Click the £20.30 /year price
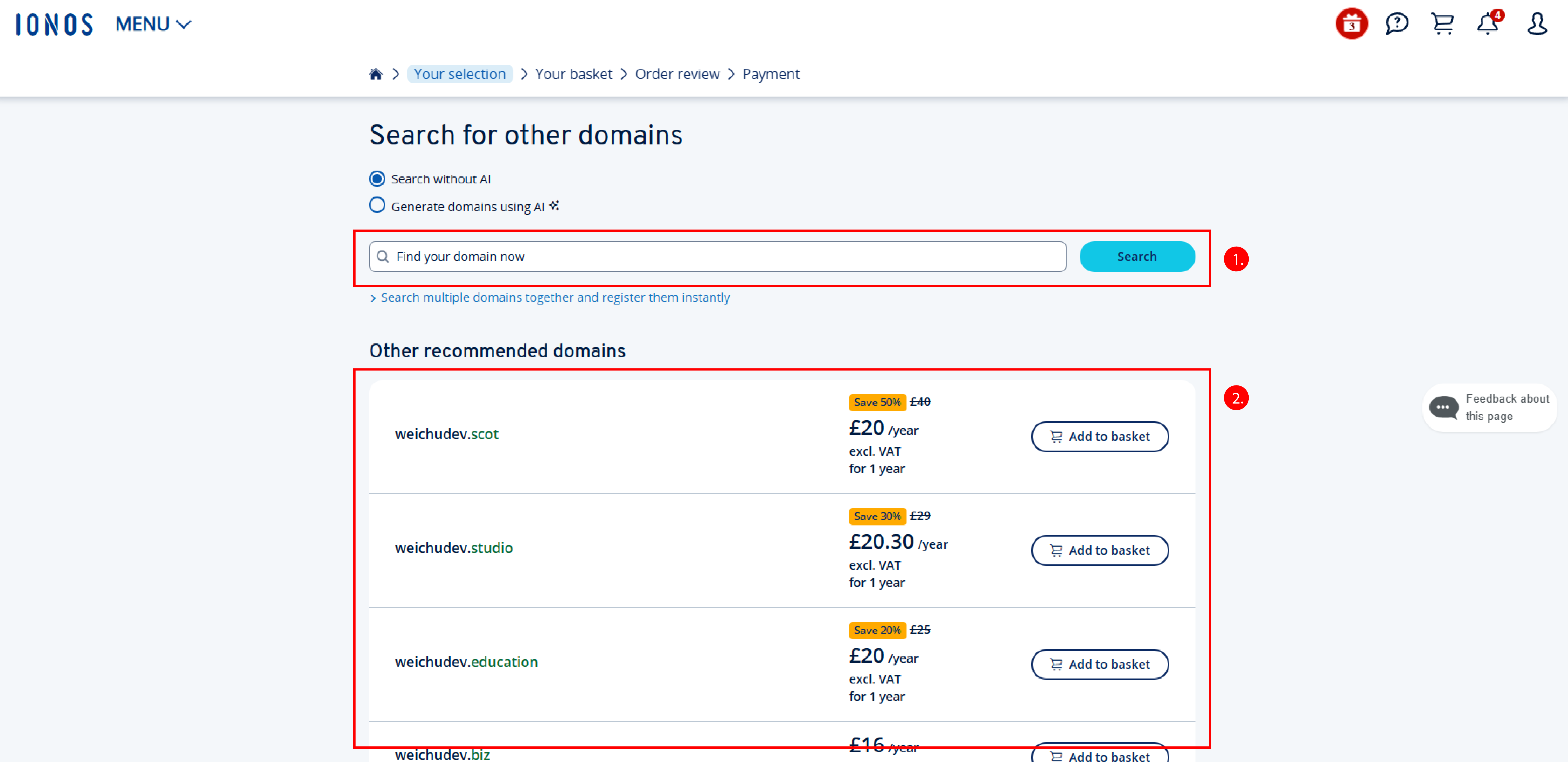 [x=898, y=542]
